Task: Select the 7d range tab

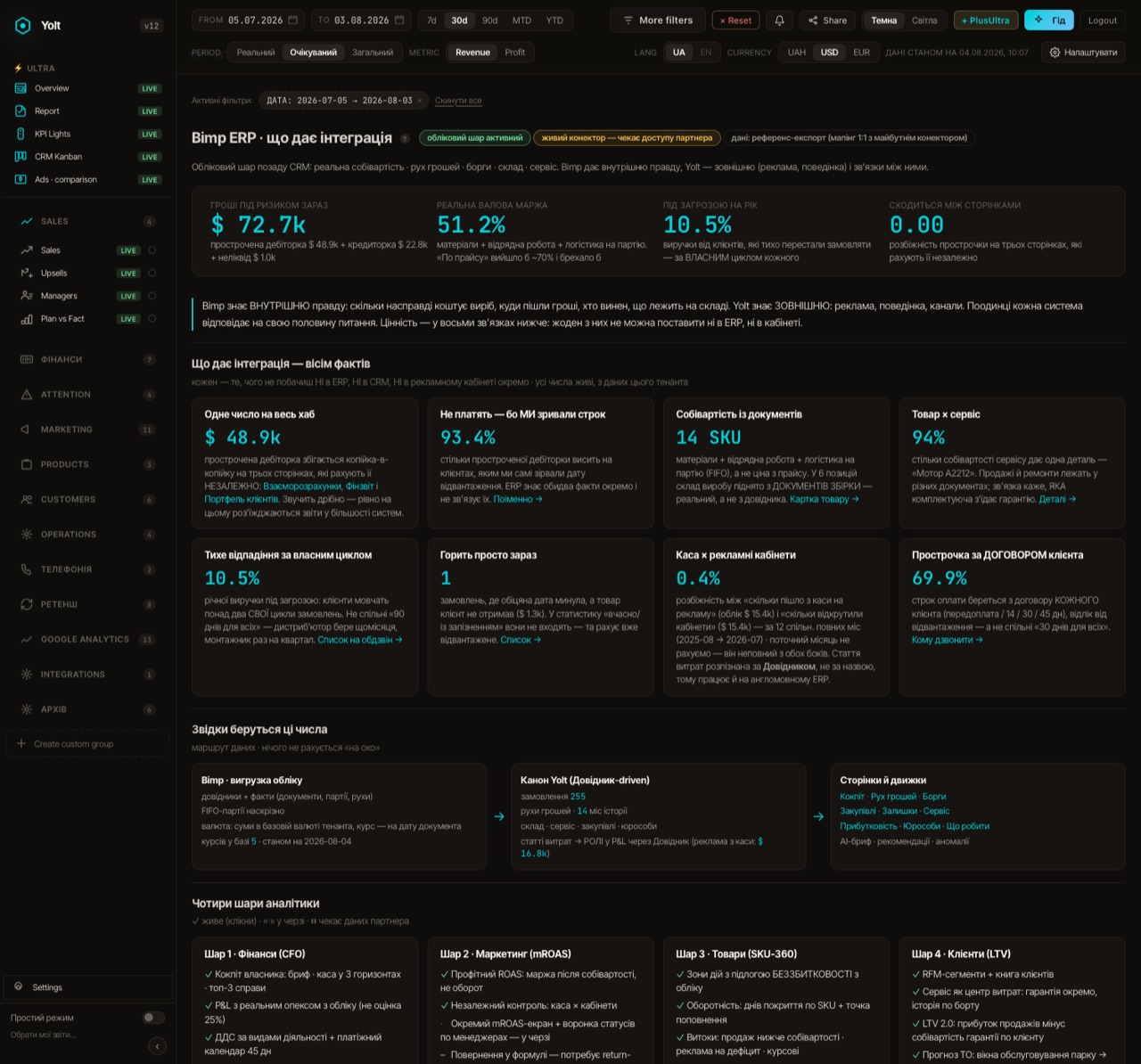Action: click(431, 20)
